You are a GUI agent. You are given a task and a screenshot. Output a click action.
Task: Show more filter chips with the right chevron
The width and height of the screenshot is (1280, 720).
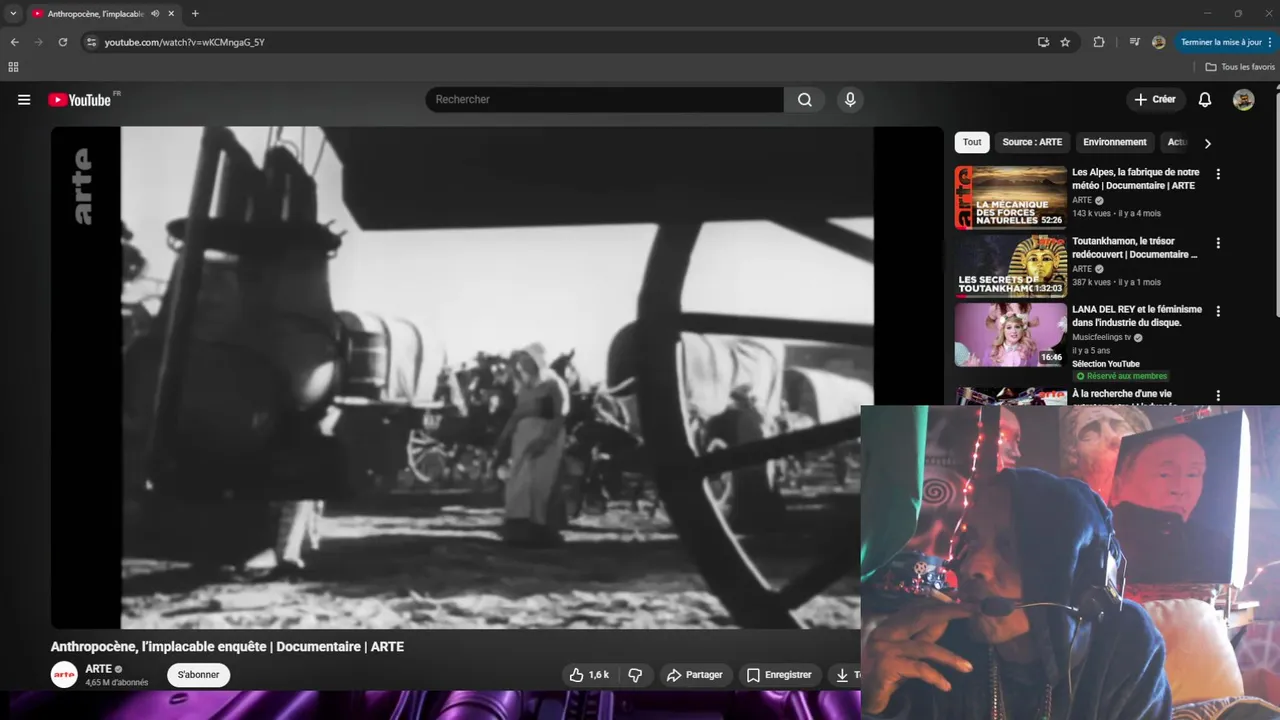1207,143
